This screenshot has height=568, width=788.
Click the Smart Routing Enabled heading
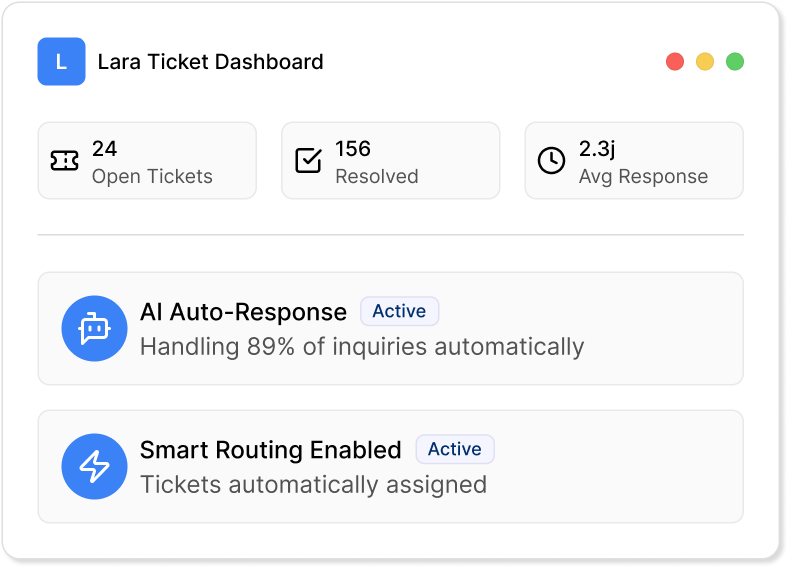(270, 450)
